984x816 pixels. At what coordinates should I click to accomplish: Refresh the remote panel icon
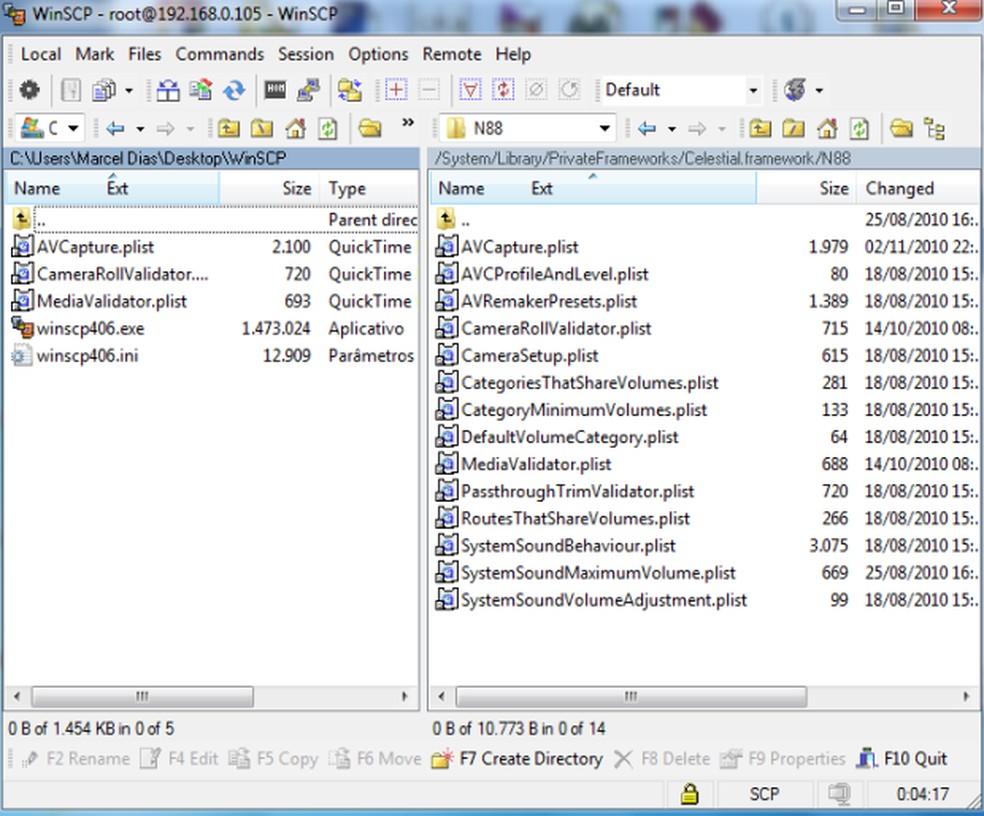click(859, 129)
